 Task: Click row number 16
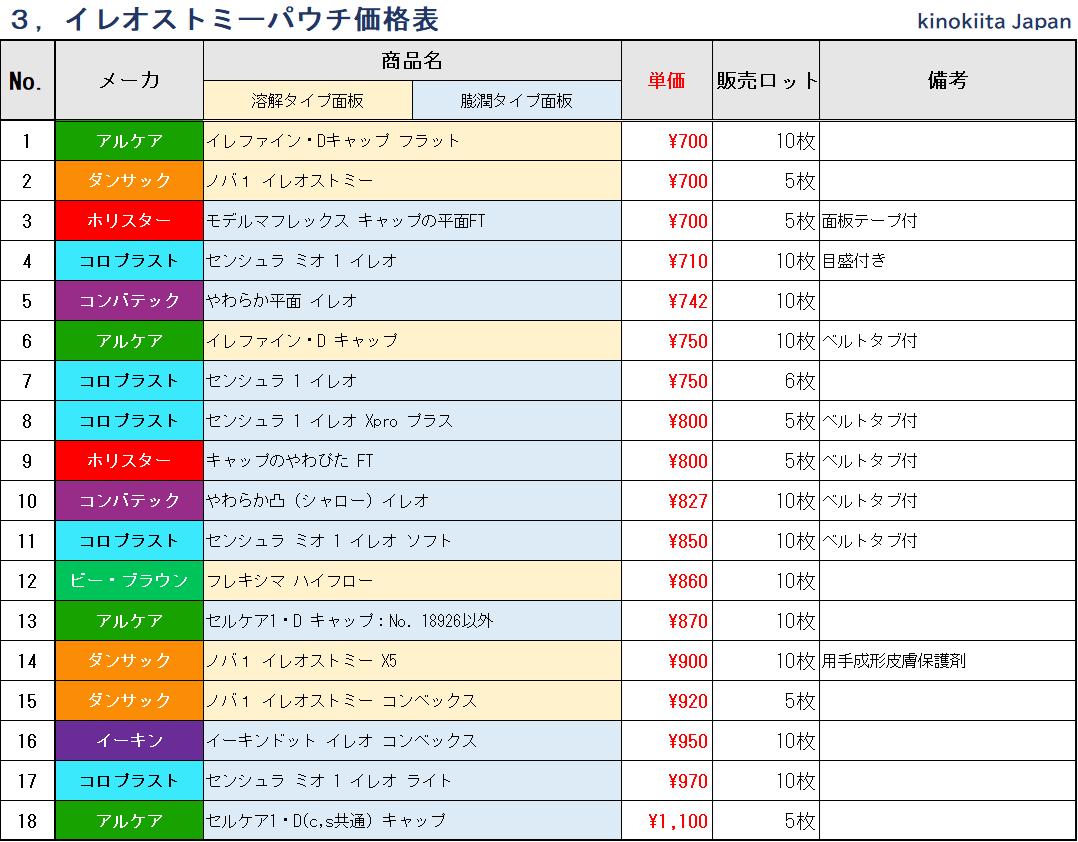28,740
